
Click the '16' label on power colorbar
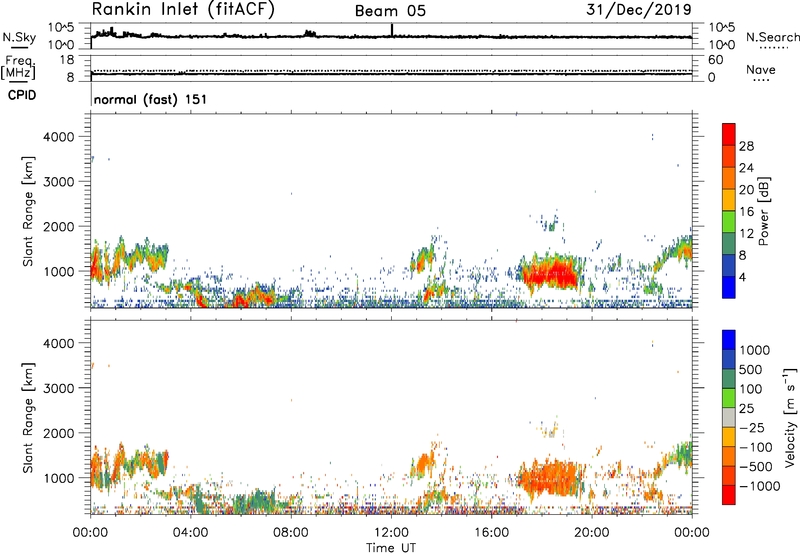coord(746,212)
